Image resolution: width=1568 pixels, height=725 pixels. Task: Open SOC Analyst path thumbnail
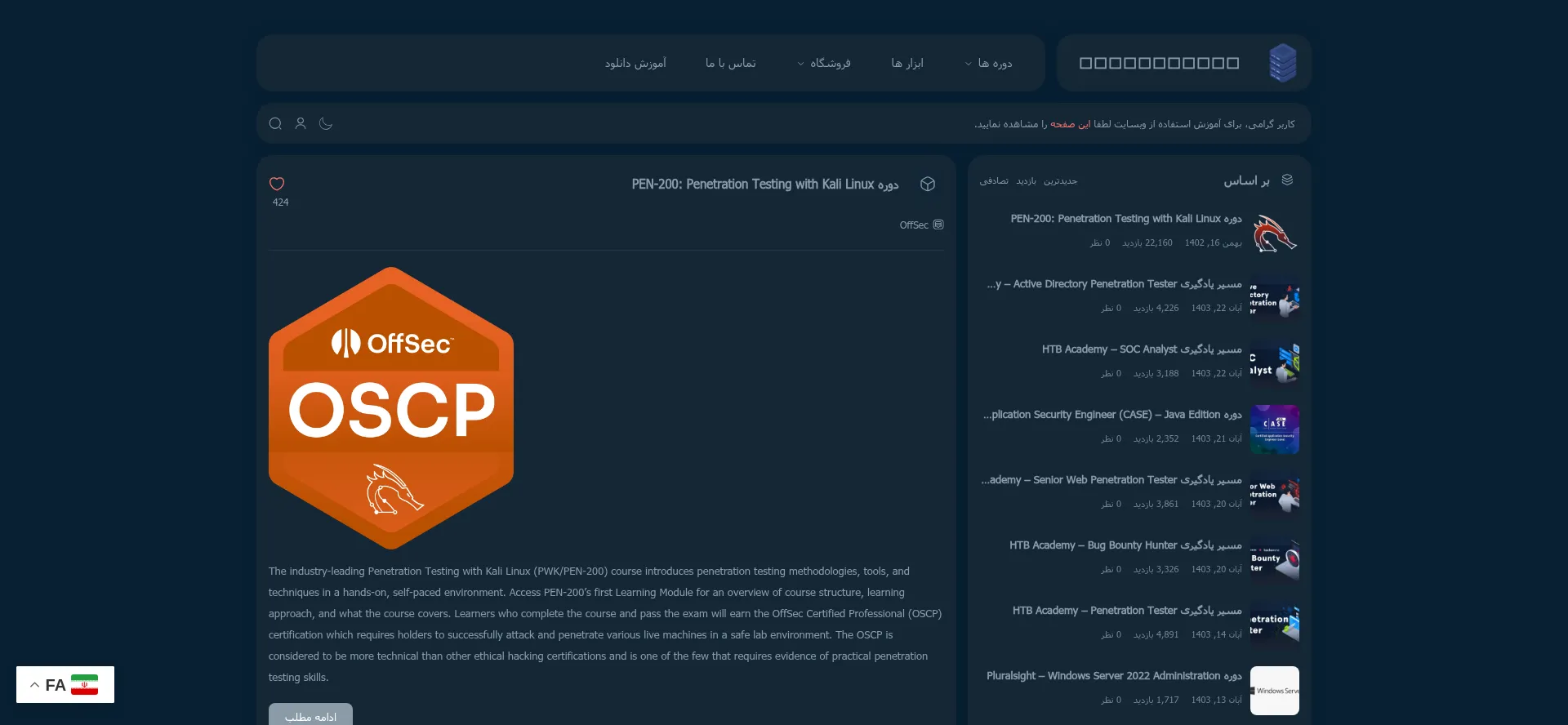pos(1275,364)
